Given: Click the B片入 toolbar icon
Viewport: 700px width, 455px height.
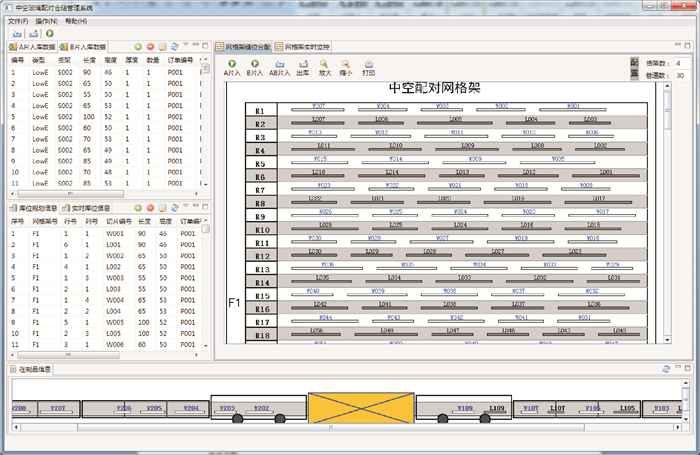Looking at the screenshot, I should 255,64.
